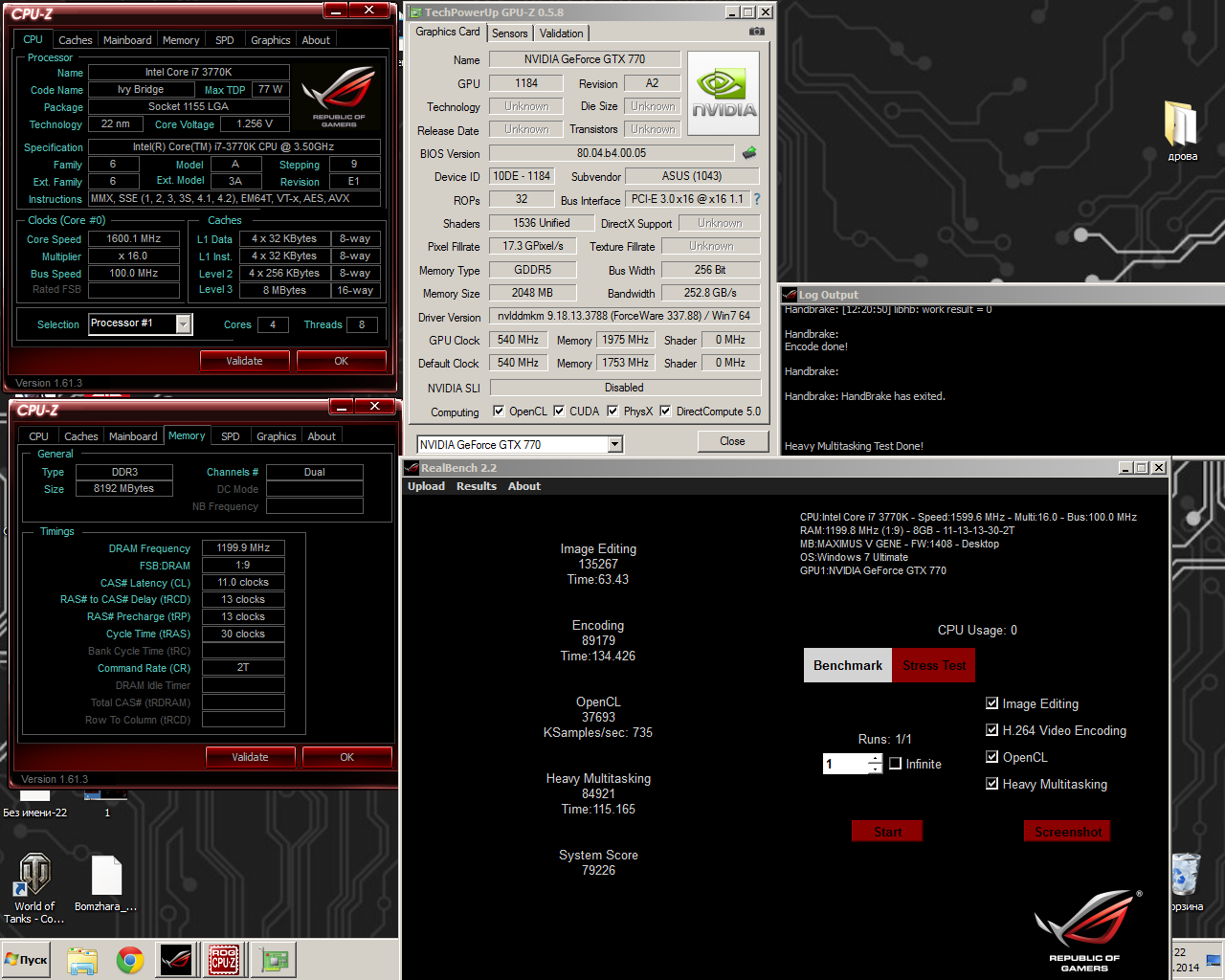Image resolution: width=1225 pixels, height=980 pixels.
Task: Select the Stress Test mode button
Action: [933, 665]
